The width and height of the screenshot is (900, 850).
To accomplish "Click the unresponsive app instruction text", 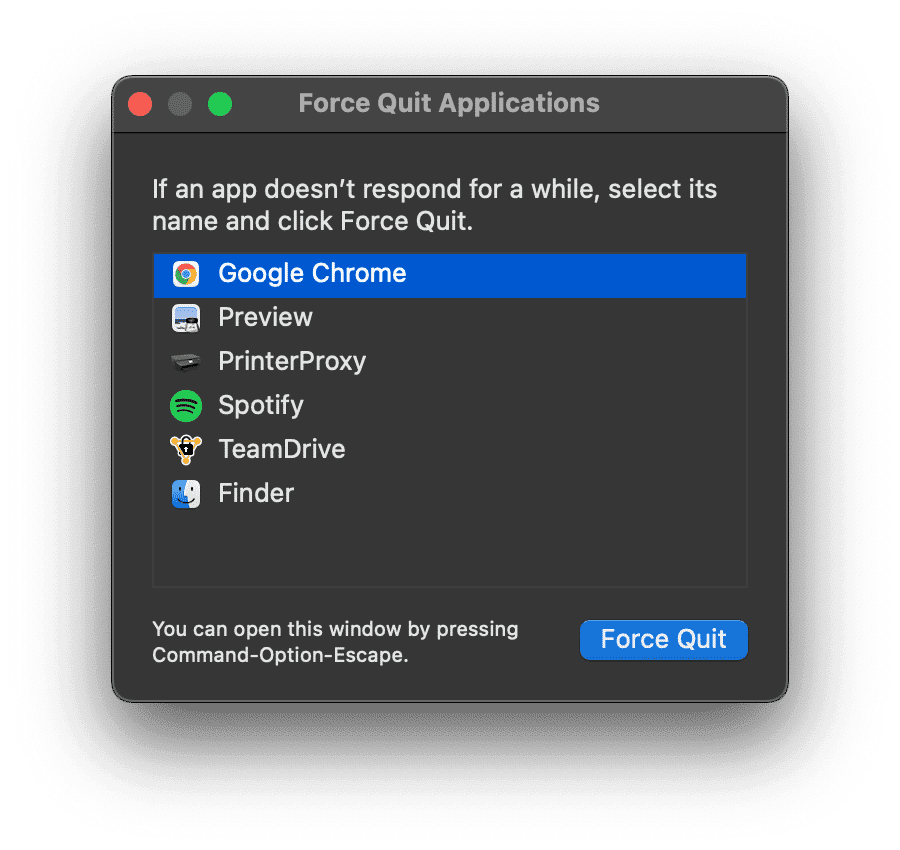I will 435,204.
